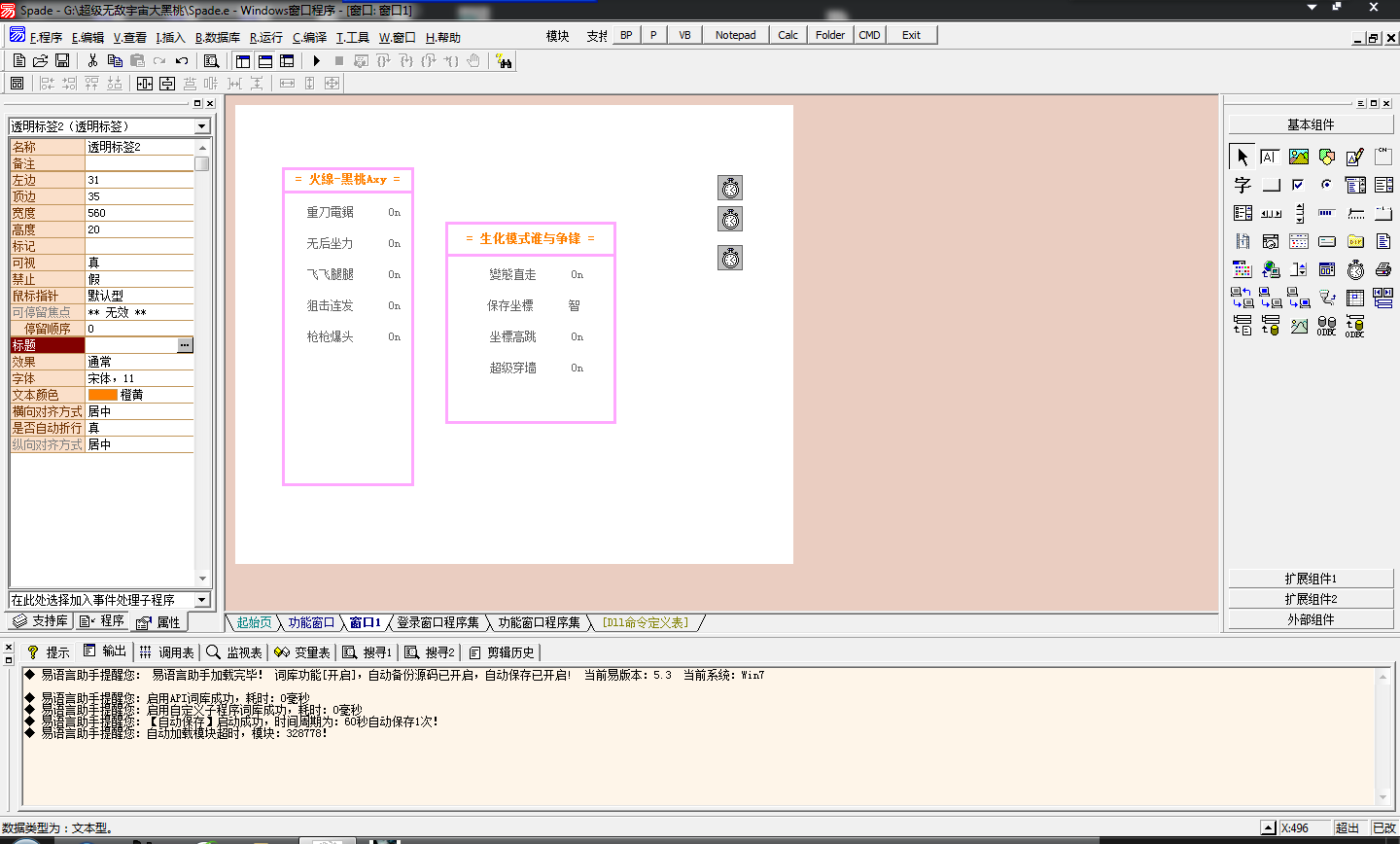Open the 支持库 panel tab
Screen dimensions: 1400x844
(x=41, y=620)
